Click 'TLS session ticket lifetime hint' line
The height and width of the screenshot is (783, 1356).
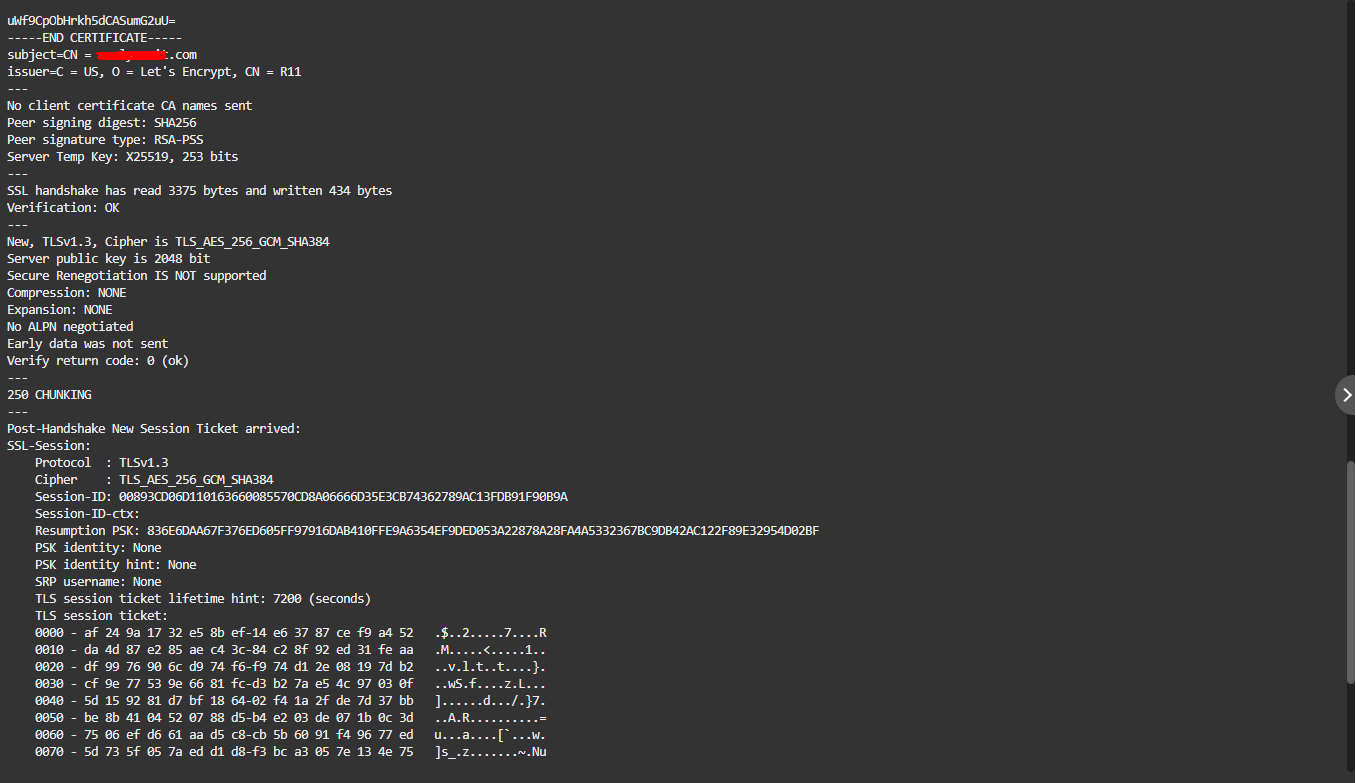pos(202,598)
